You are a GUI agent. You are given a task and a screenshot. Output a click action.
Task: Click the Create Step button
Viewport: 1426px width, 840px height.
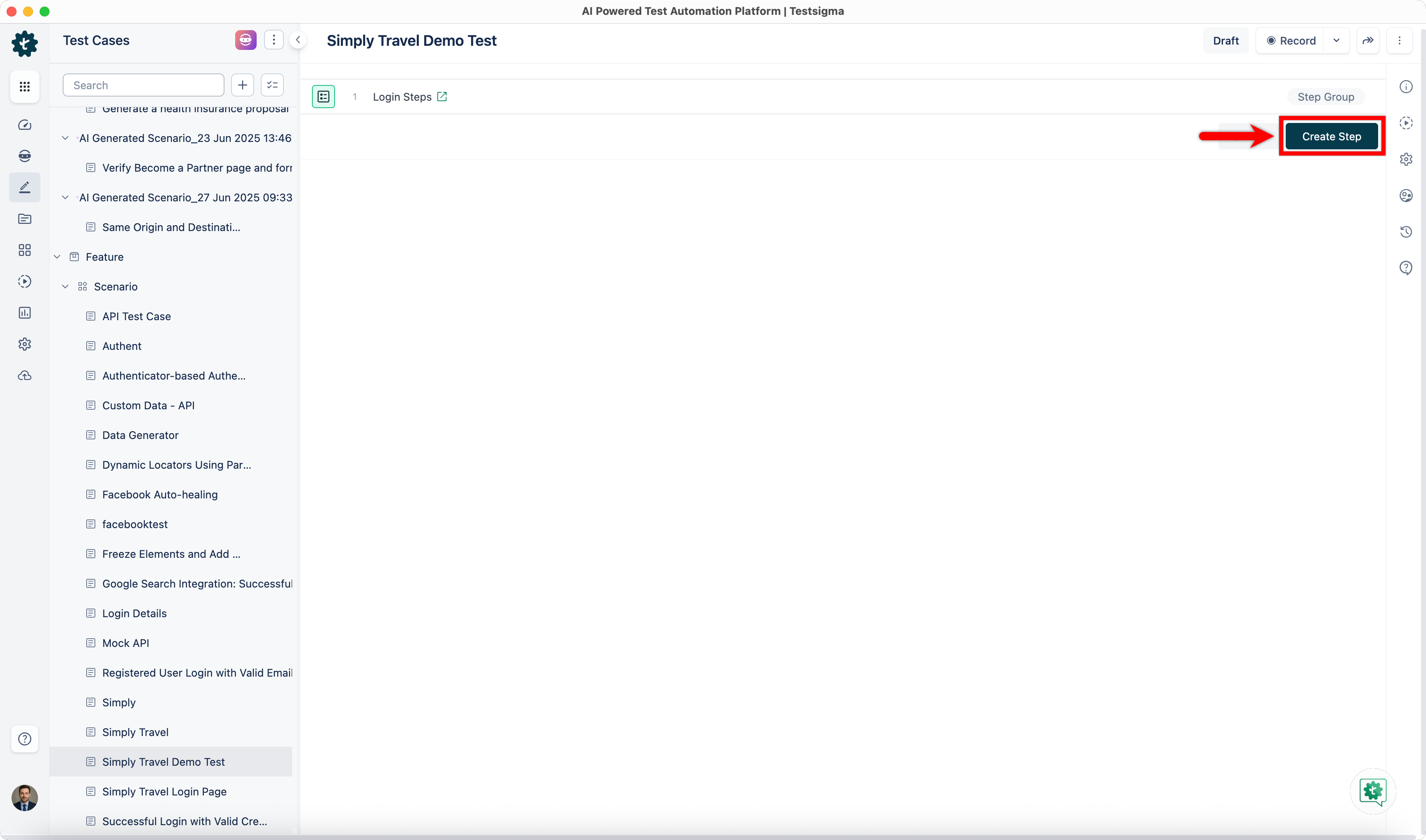tap(1331, 137)
